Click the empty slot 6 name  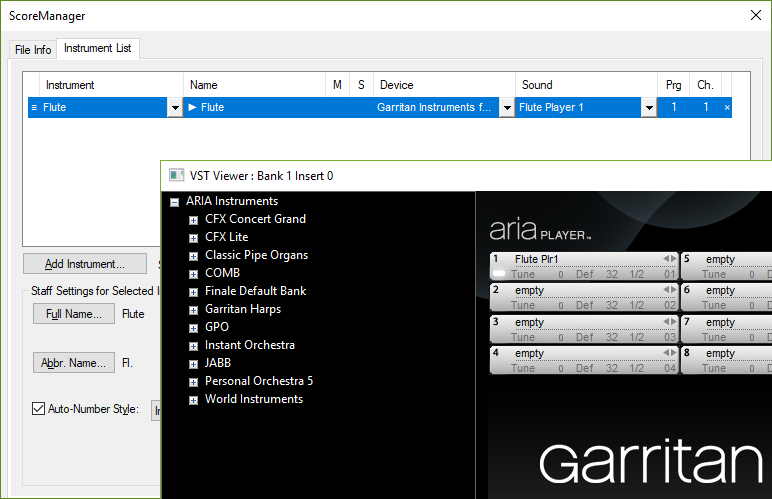pyautogui.click(x=720, y=290)
